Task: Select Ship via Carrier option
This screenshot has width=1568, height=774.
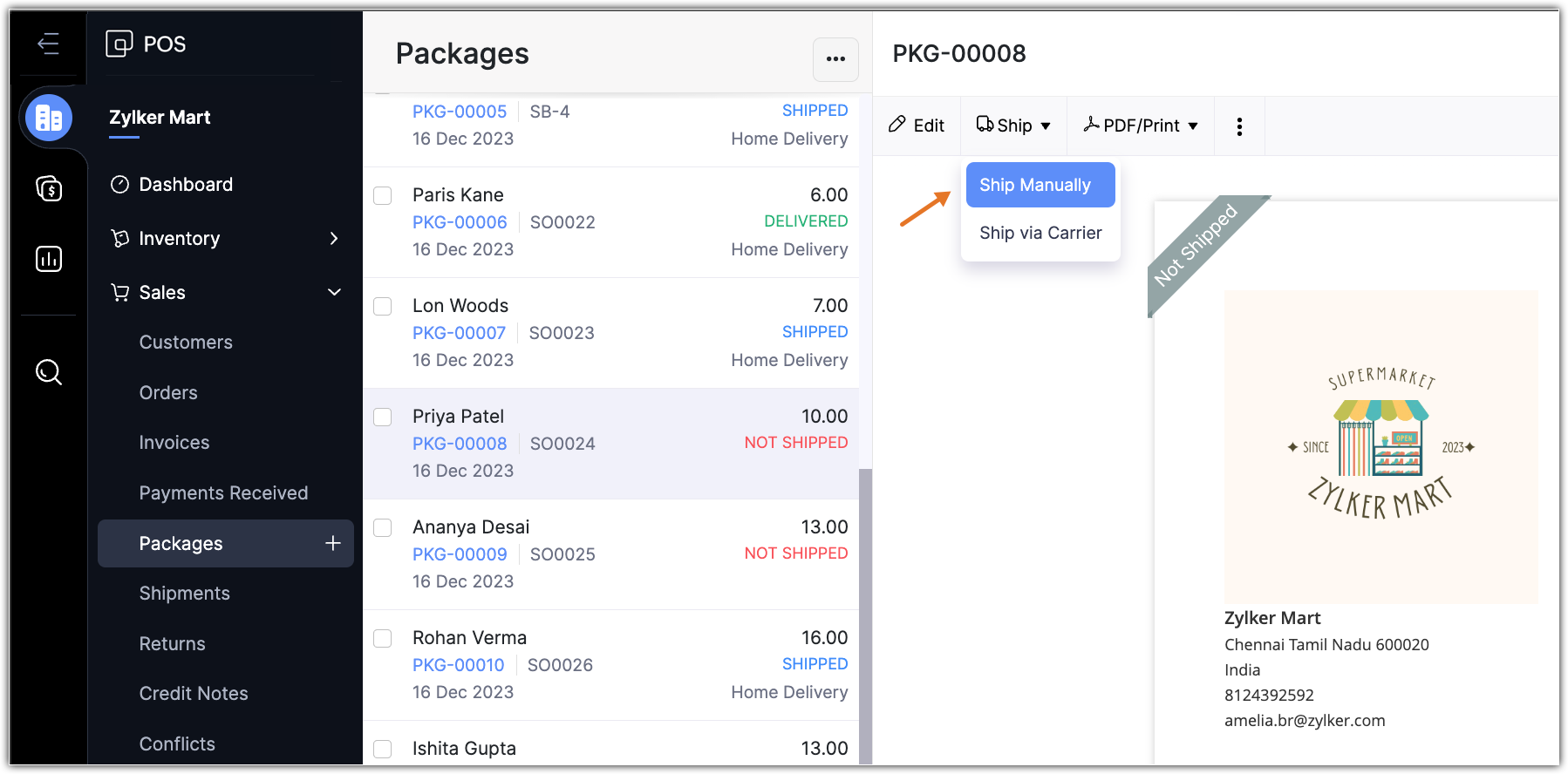Action: (x=1040, y=233)
